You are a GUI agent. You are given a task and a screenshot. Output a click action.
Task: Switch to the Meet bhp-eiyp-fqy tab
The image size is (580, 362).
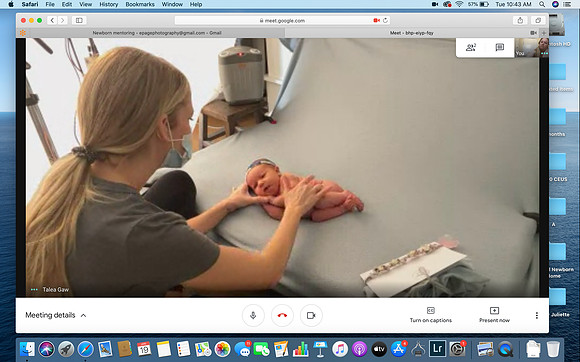coord(411,33)
